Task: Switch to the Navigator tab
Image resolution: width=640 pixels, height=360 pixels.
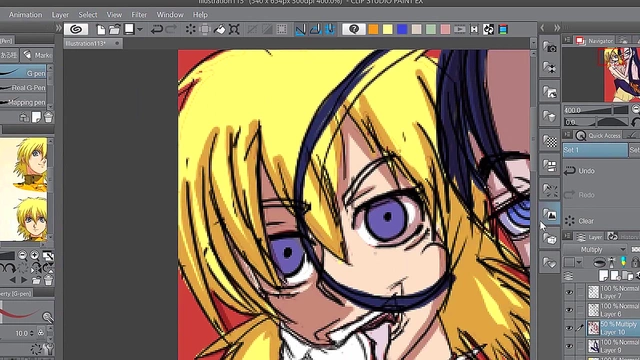Action: [594, 40]
